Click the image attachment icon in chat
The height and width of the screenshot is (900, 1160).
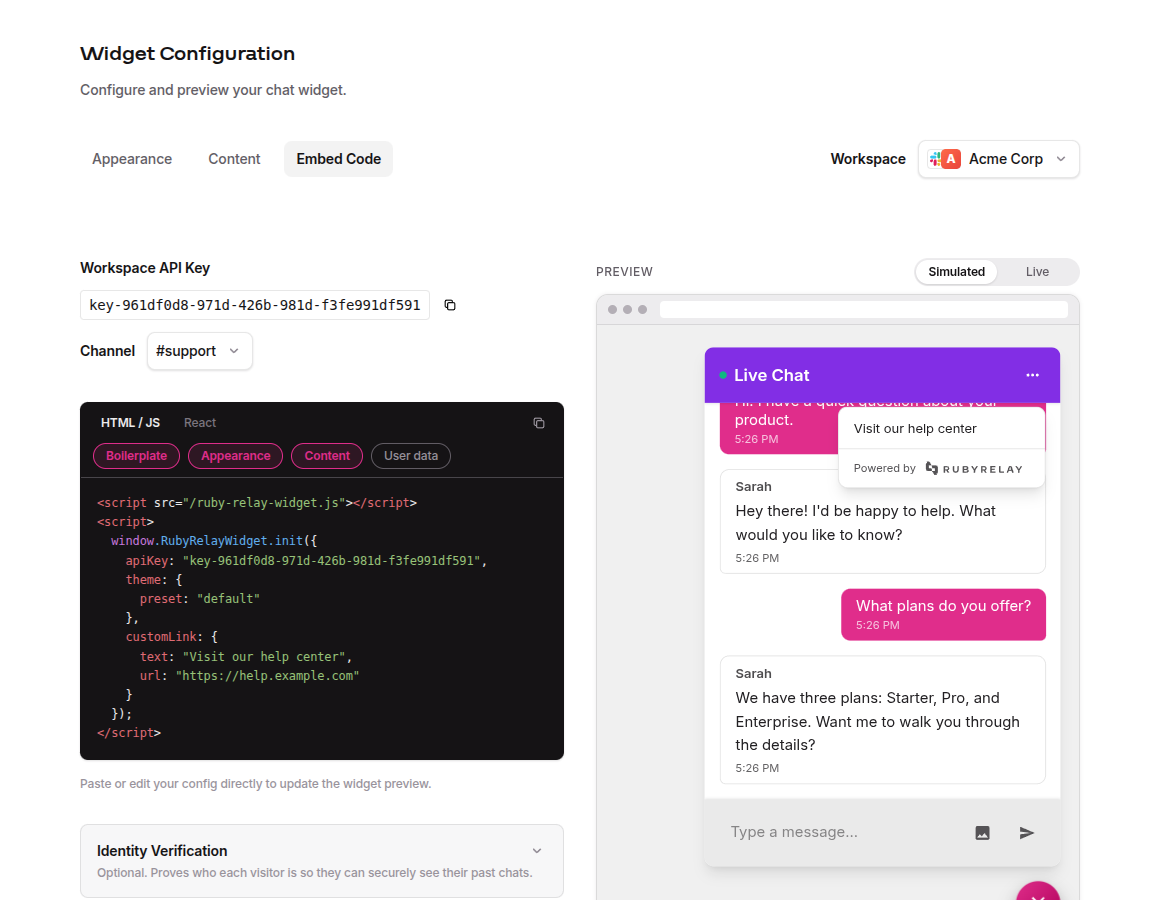982,833
